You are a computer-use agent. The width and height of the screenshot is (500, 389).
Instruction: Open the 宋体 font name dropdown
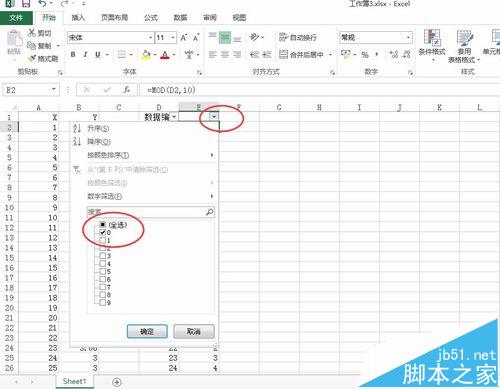(x=151, y=38)
